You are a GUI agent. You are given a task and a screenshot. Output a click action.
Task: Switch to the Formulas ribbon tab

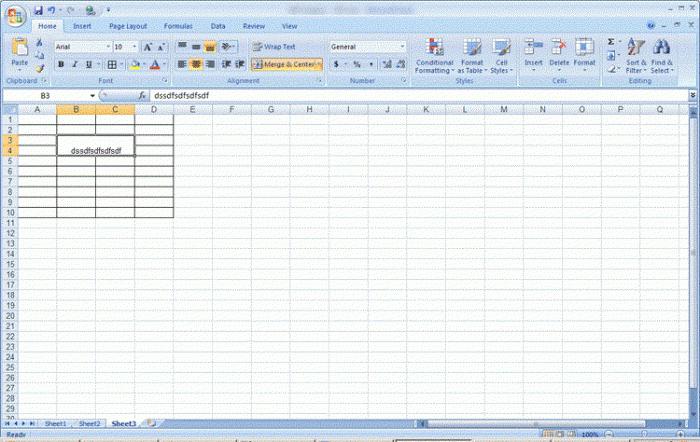178,26
